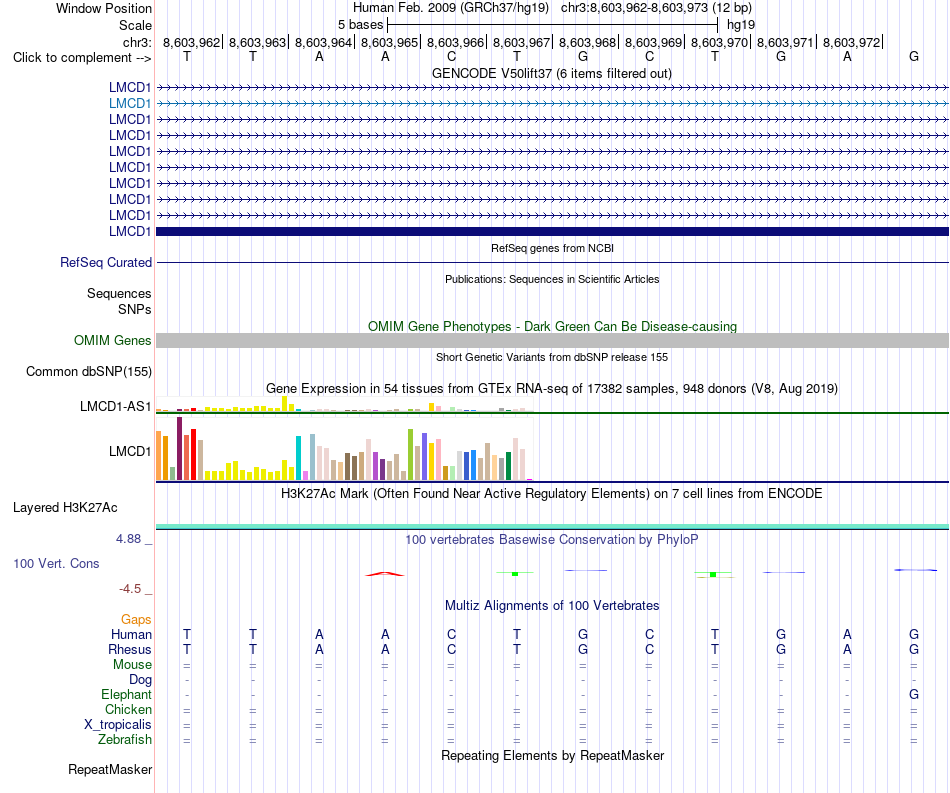The width and height of the screenshot is (950, 793).
Task: Click the Common dbSNP(155) label
Action: 88,371
